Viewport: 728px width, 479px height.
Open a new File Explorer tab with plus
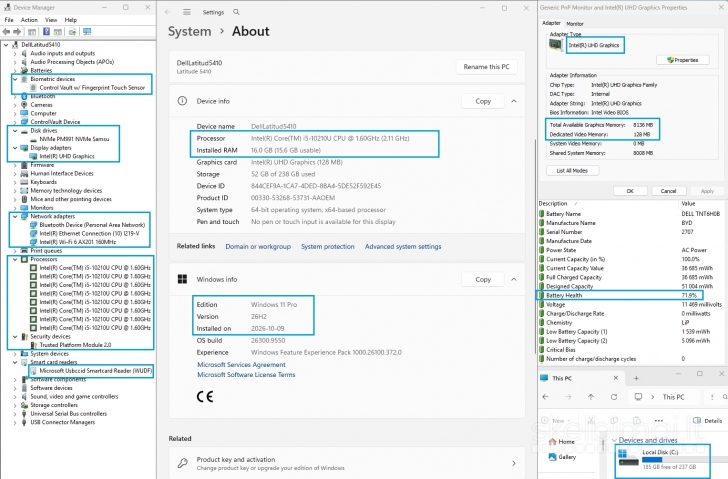click(x=636, y=378)
